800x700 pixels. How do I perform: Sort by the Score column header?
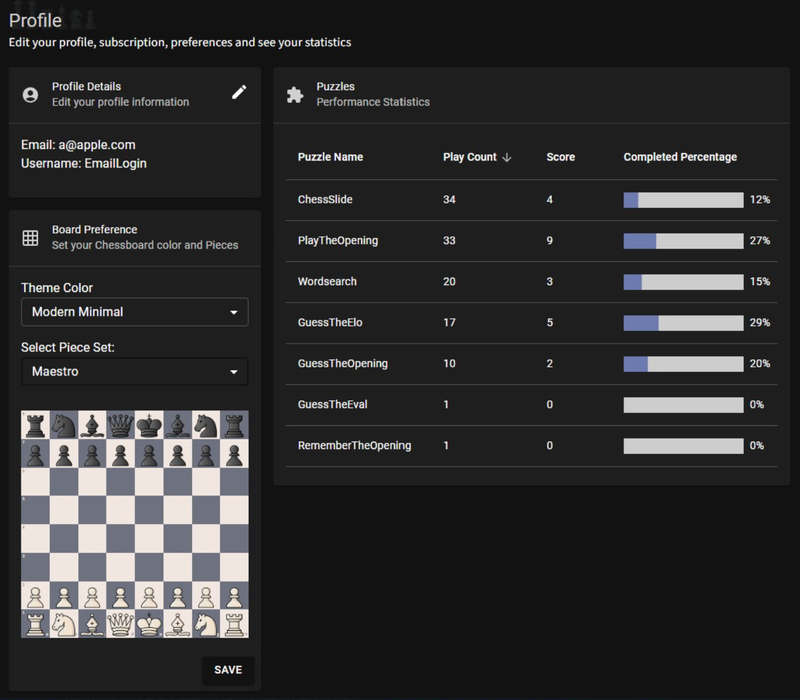coord(560,158)
